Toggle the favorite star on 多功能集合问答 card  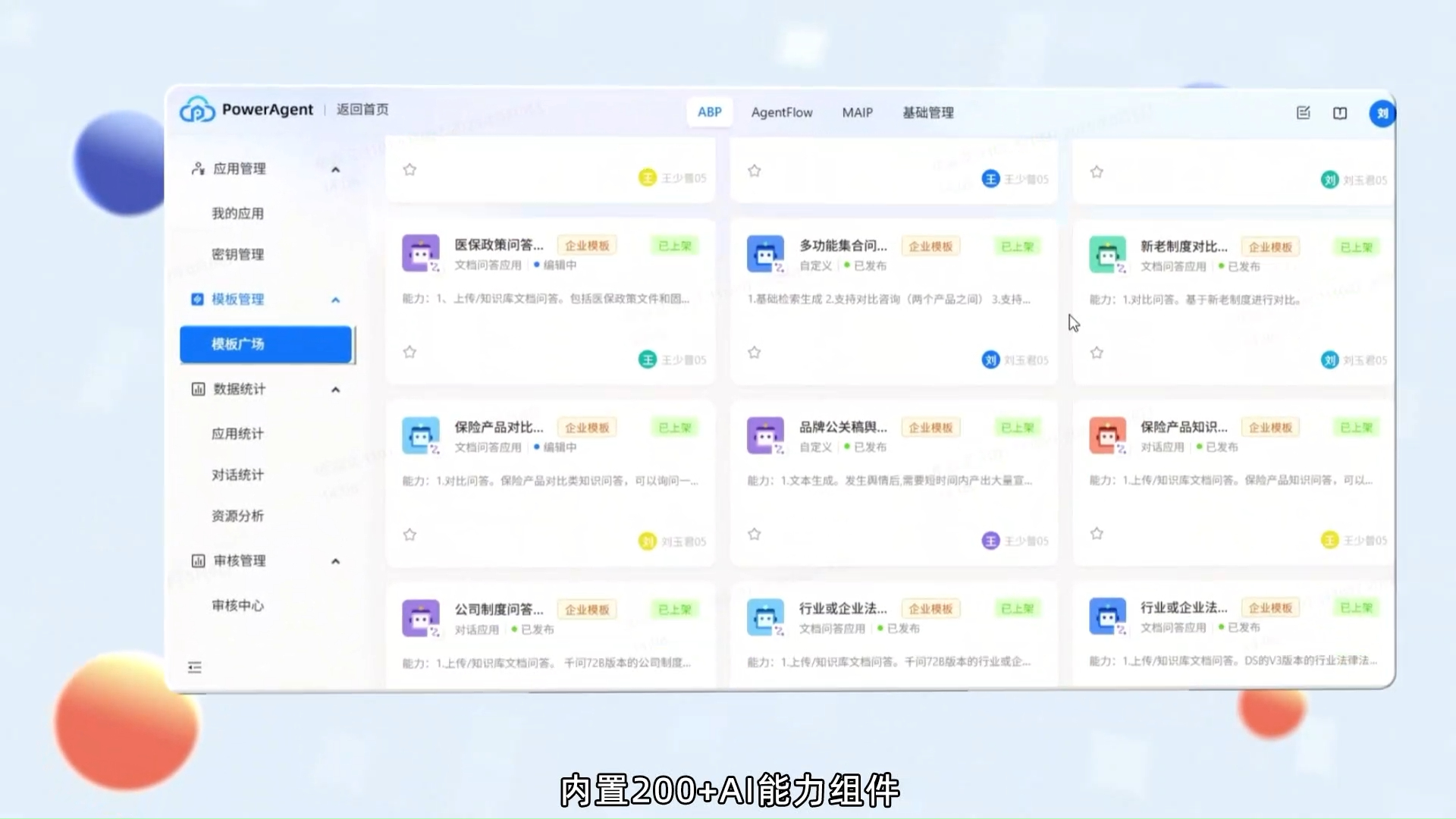click(754, 352)
